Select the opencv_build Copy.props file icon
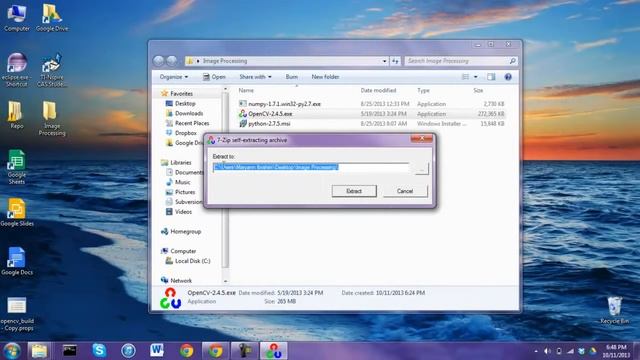This screenshot has width=640, height=360. click(17, 313)
